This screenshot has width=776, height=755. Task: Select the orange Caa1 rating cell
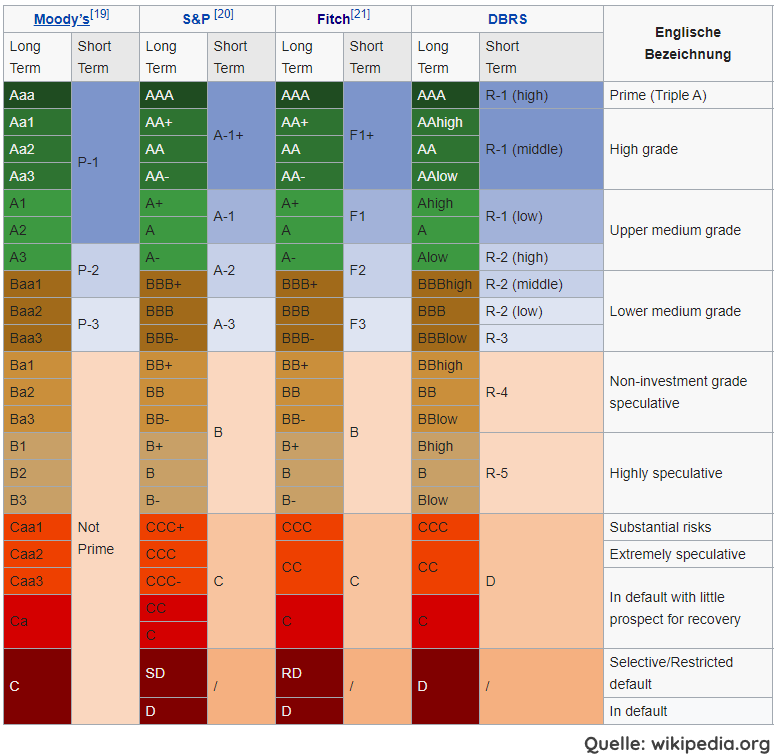pyautogui.click(x=37, y=527)
